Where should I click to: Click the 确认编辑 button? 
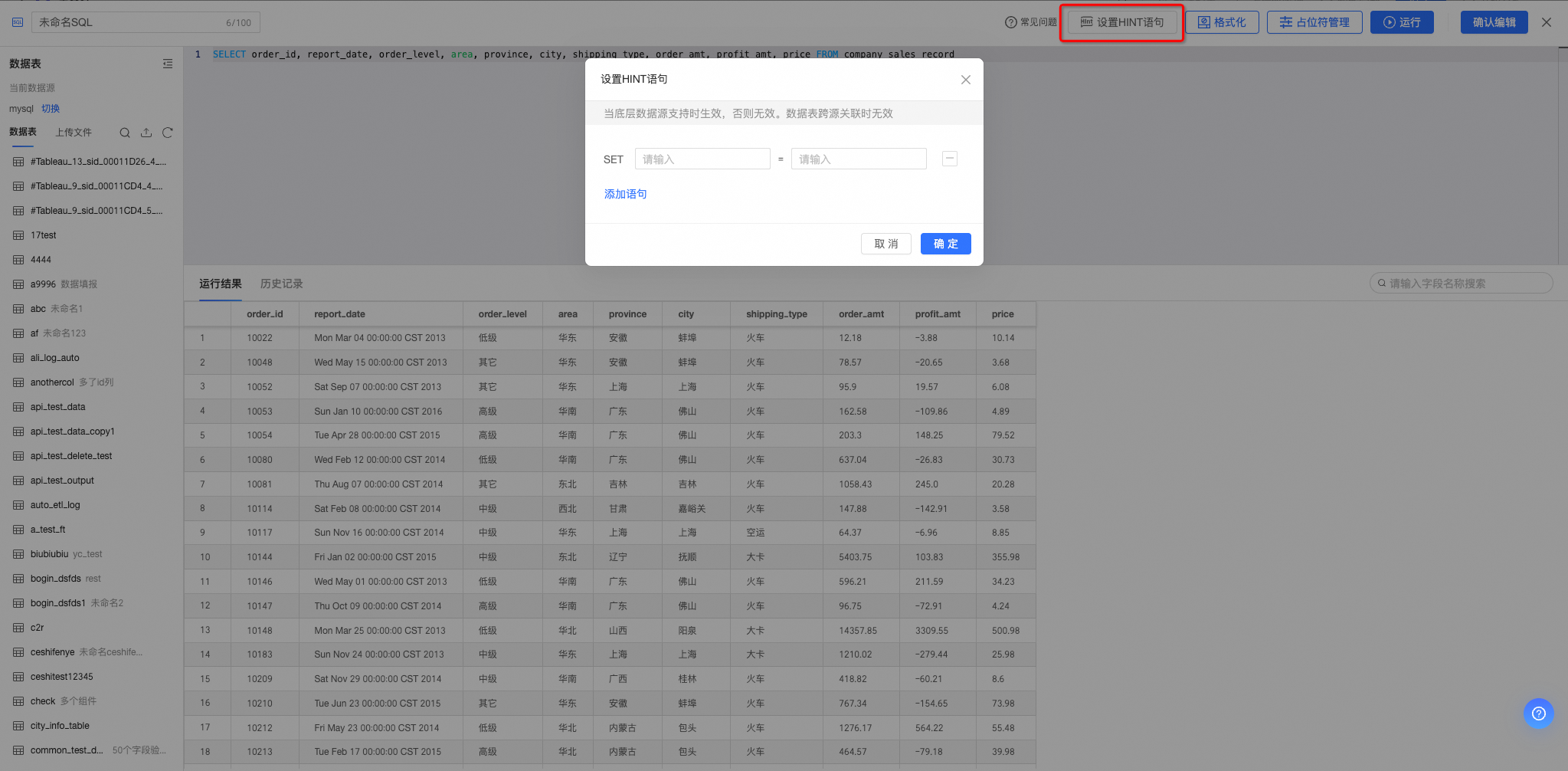(1494, 22)
